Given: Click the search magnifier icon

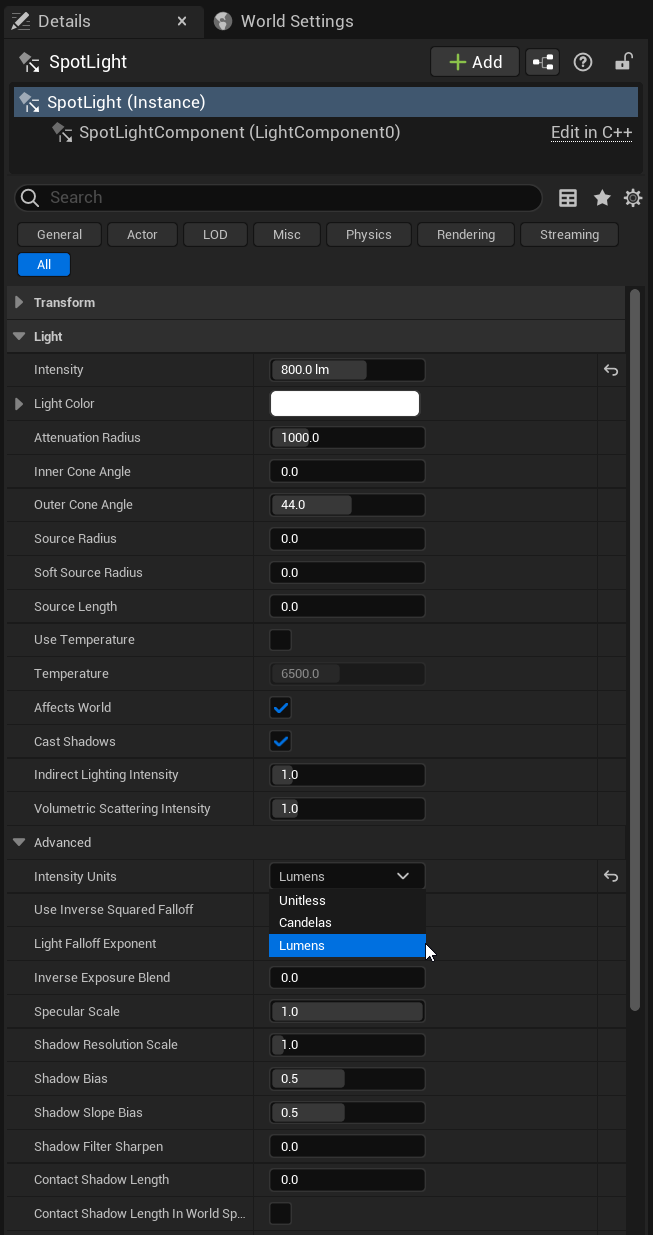Looking at the screenshot, I should click(x=30, y=198).
